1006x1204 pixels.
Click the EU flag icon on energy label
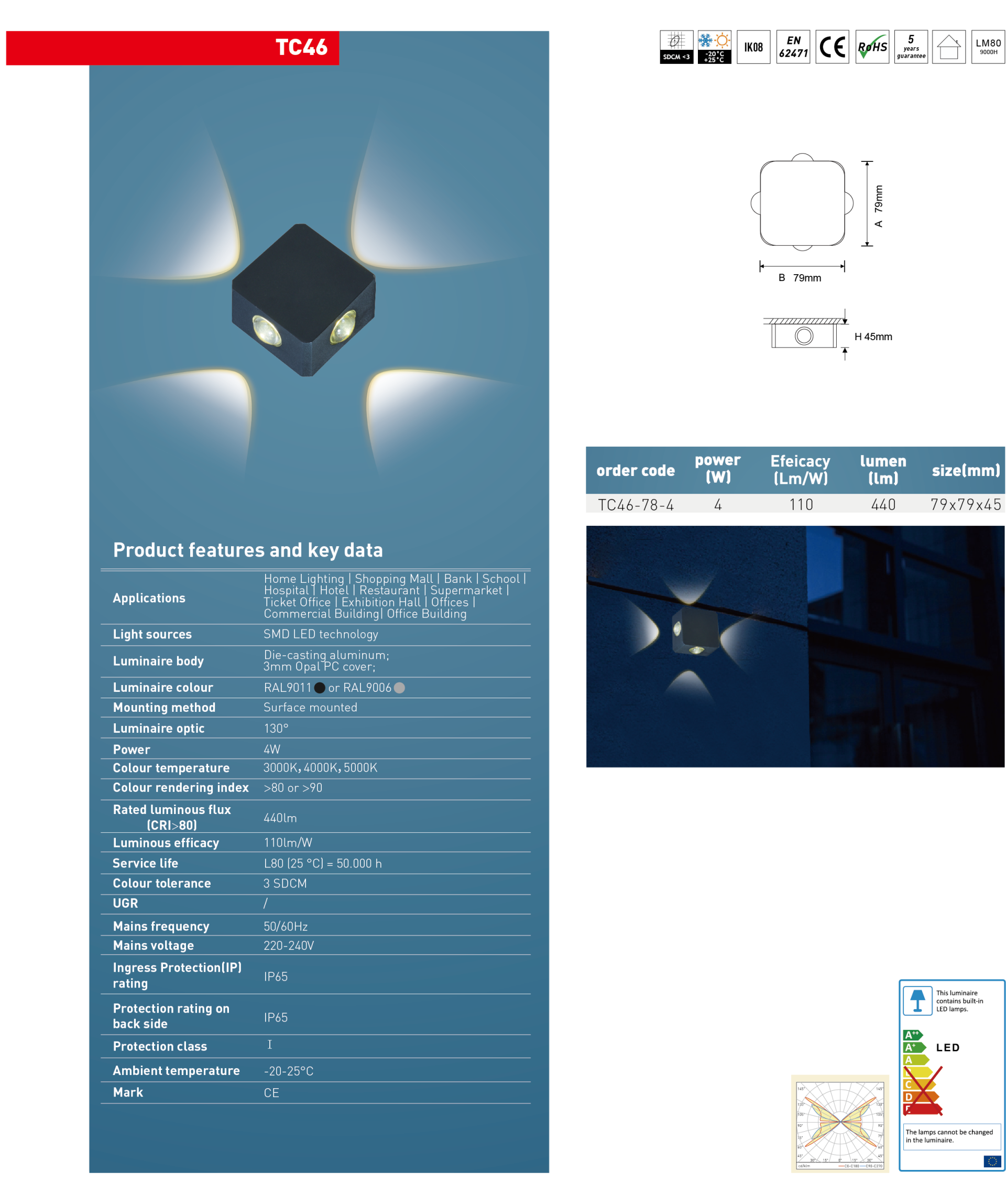[x=992, y=1162]
